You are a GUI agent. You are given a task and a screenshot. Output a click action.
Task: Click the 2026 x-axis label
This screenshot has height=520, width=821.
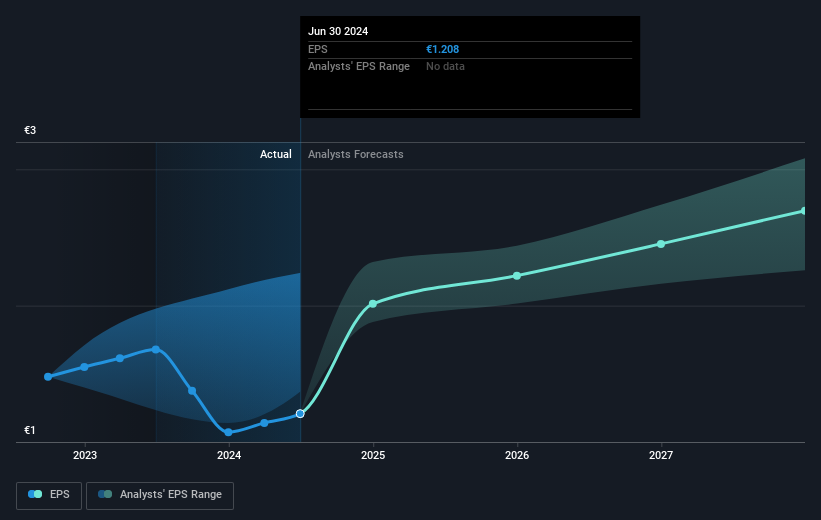(517, 455)
